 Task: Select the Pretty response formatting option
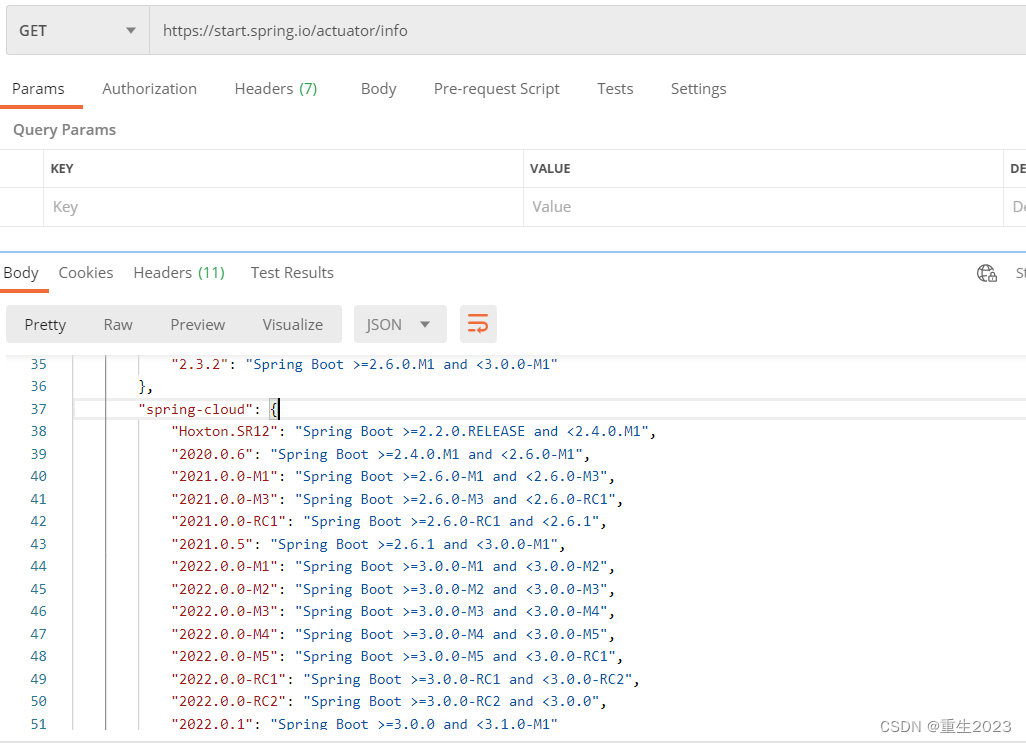[x=45, y=324]
